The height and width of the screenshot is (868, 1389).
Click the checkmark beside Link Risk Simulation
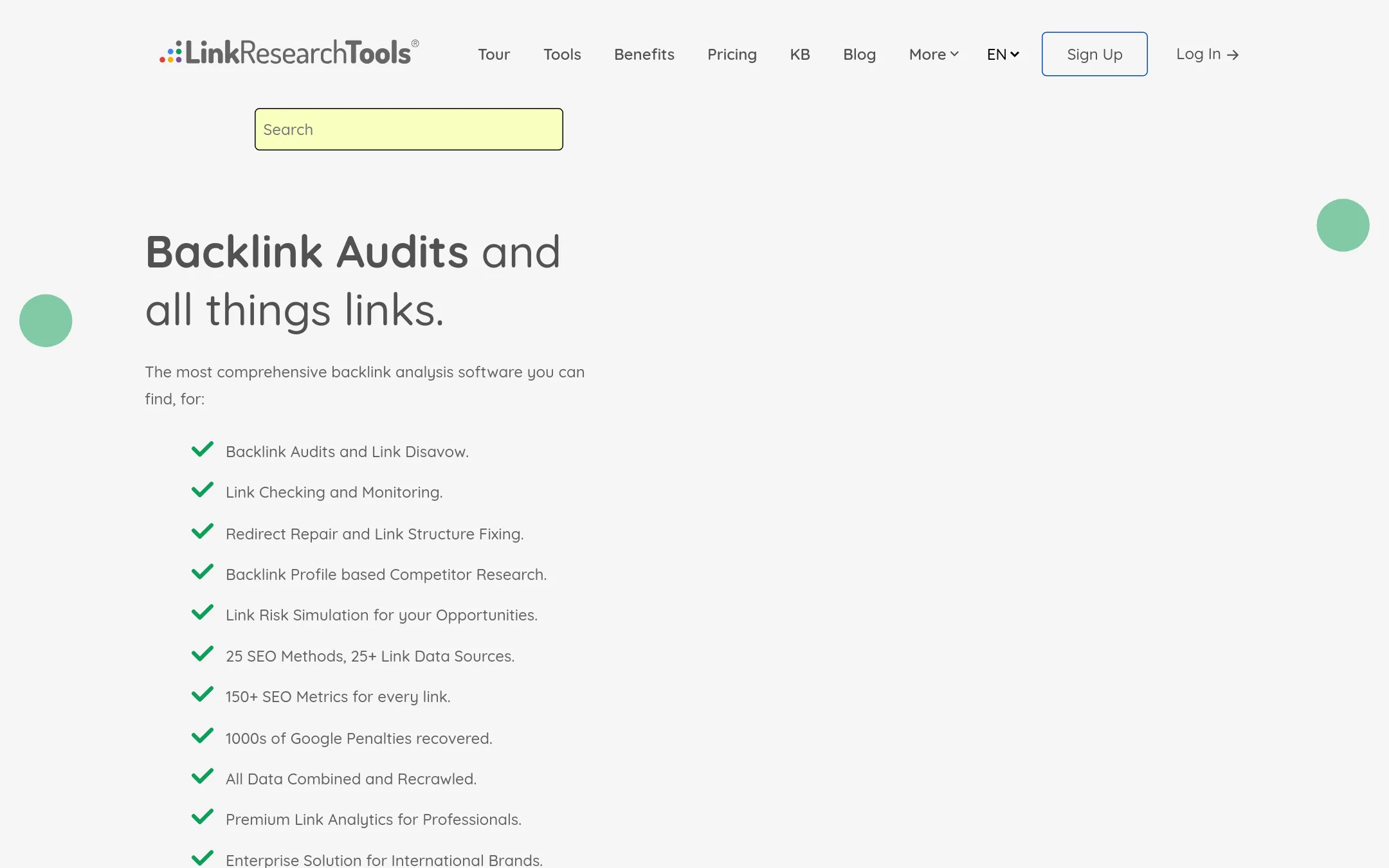(203, 613)
